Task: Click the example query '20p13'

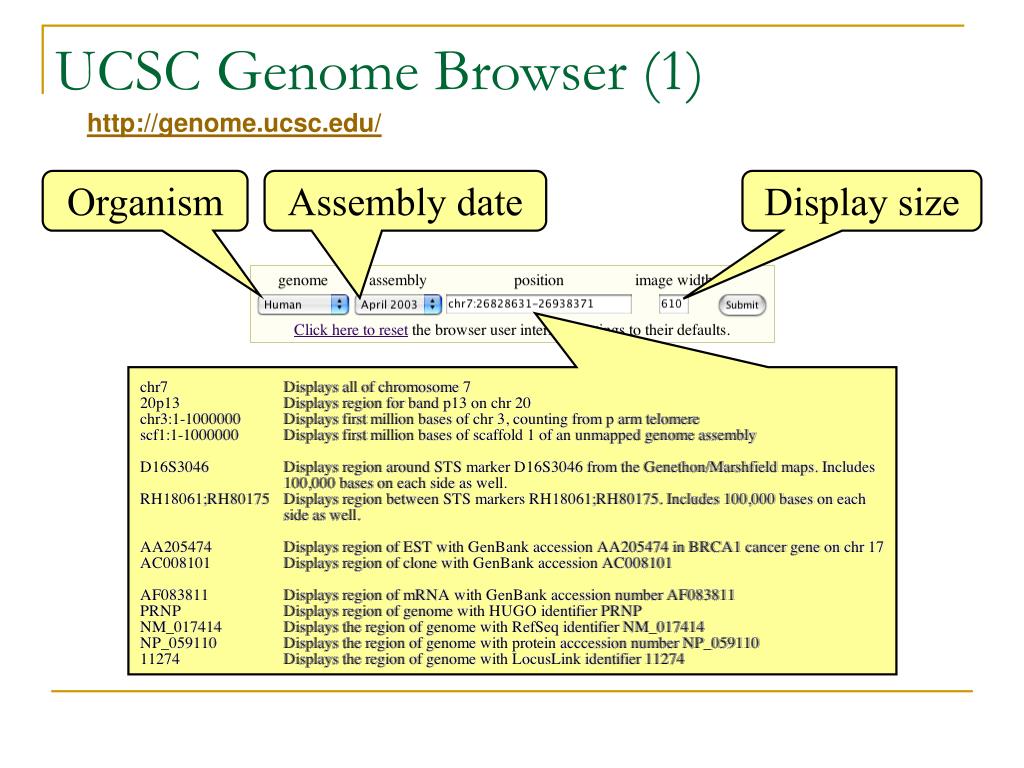Action: pyautogui.click(x=159, y=403)
